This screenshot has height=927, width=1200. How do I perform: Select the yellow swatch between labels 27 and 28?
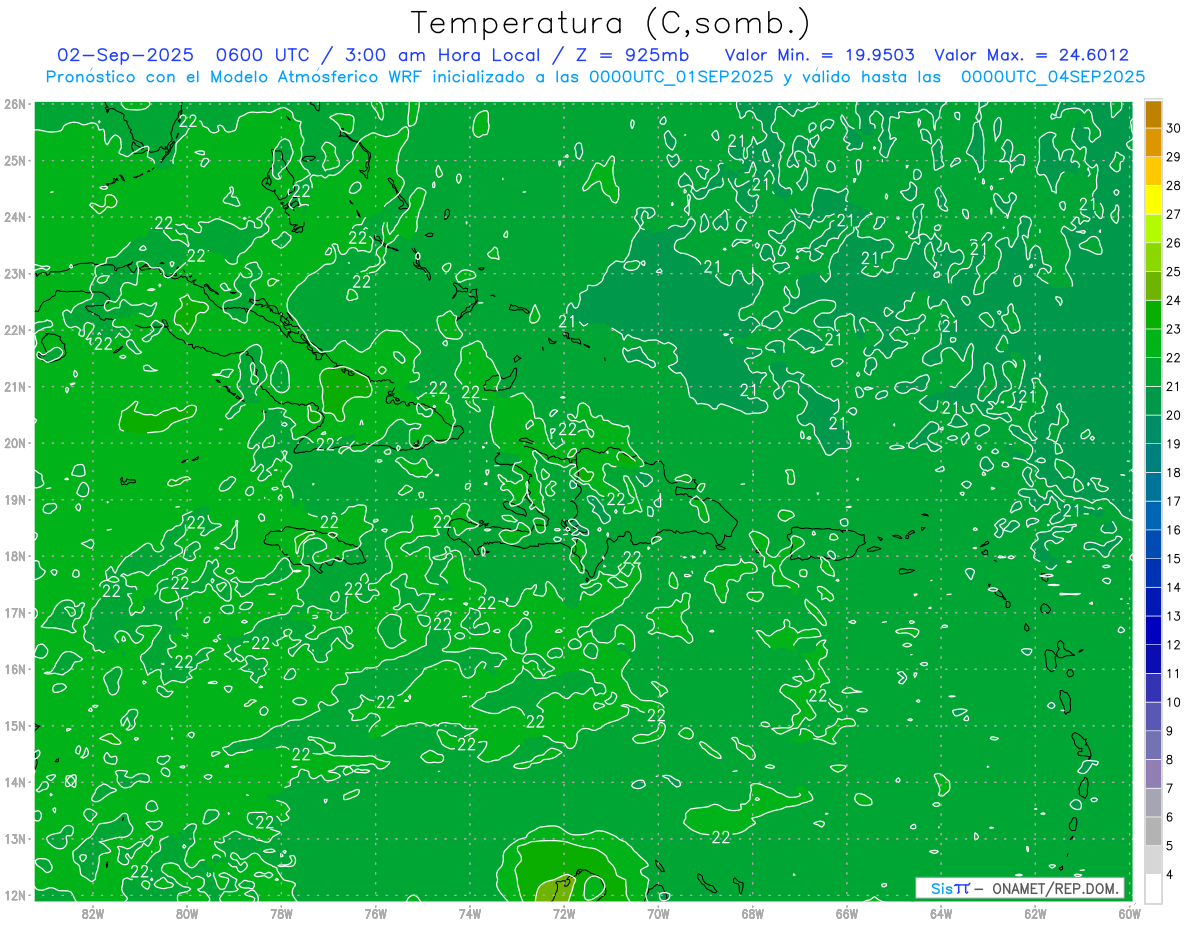1153,199
